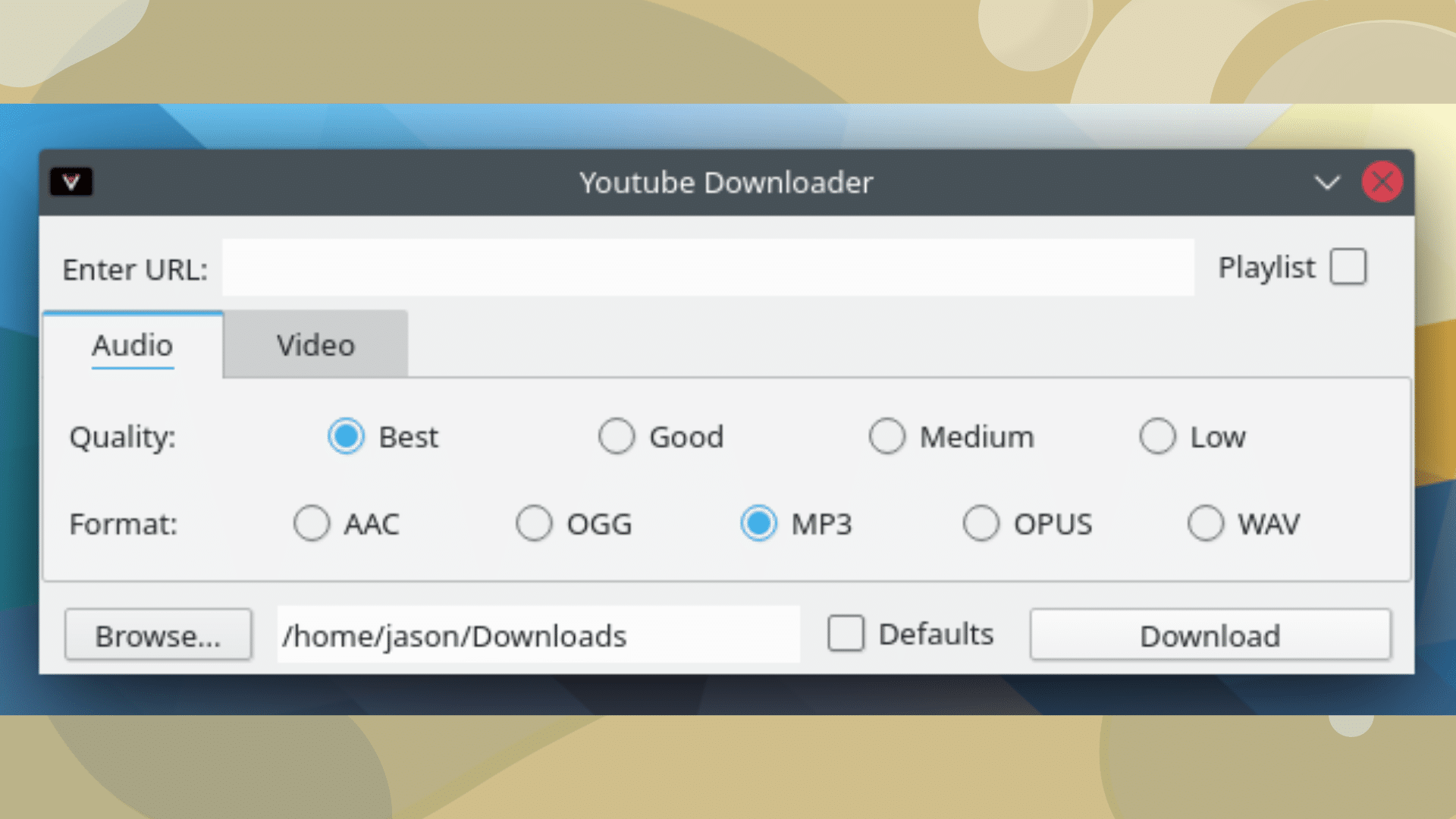Choose OGG audio format
This screenshot has width=1456, height=819.
[534, 523]
